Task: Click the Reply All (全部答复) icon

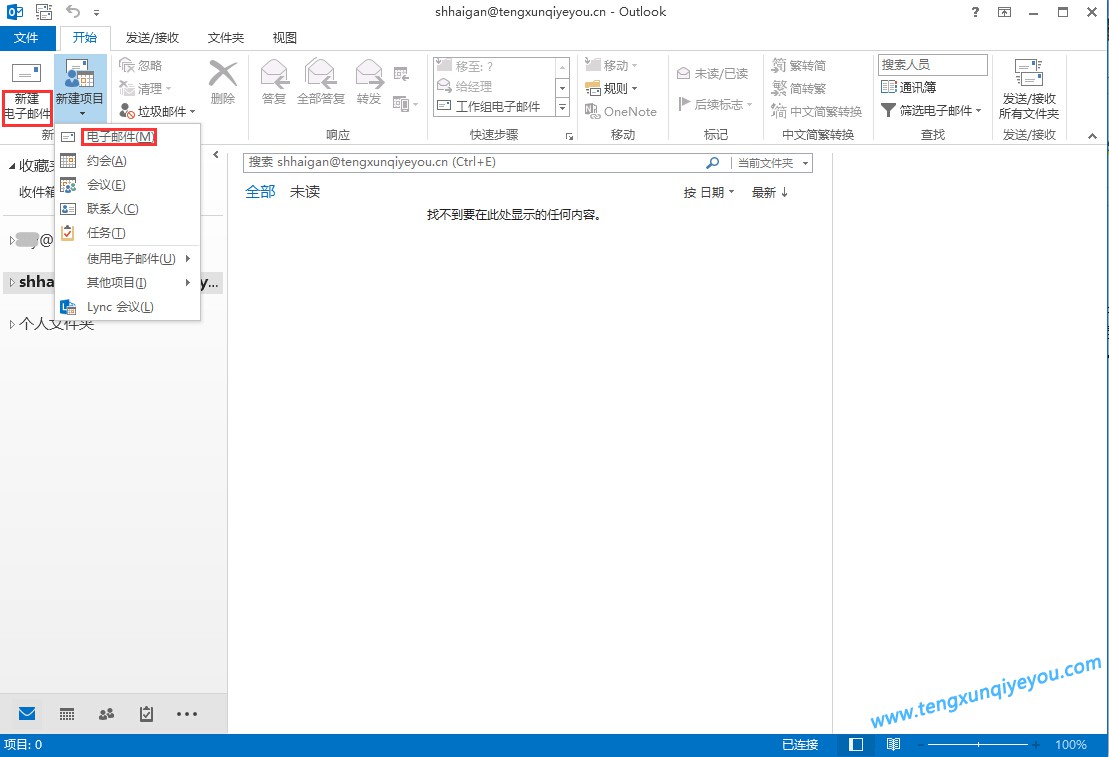Action: [x=320, y=73]
